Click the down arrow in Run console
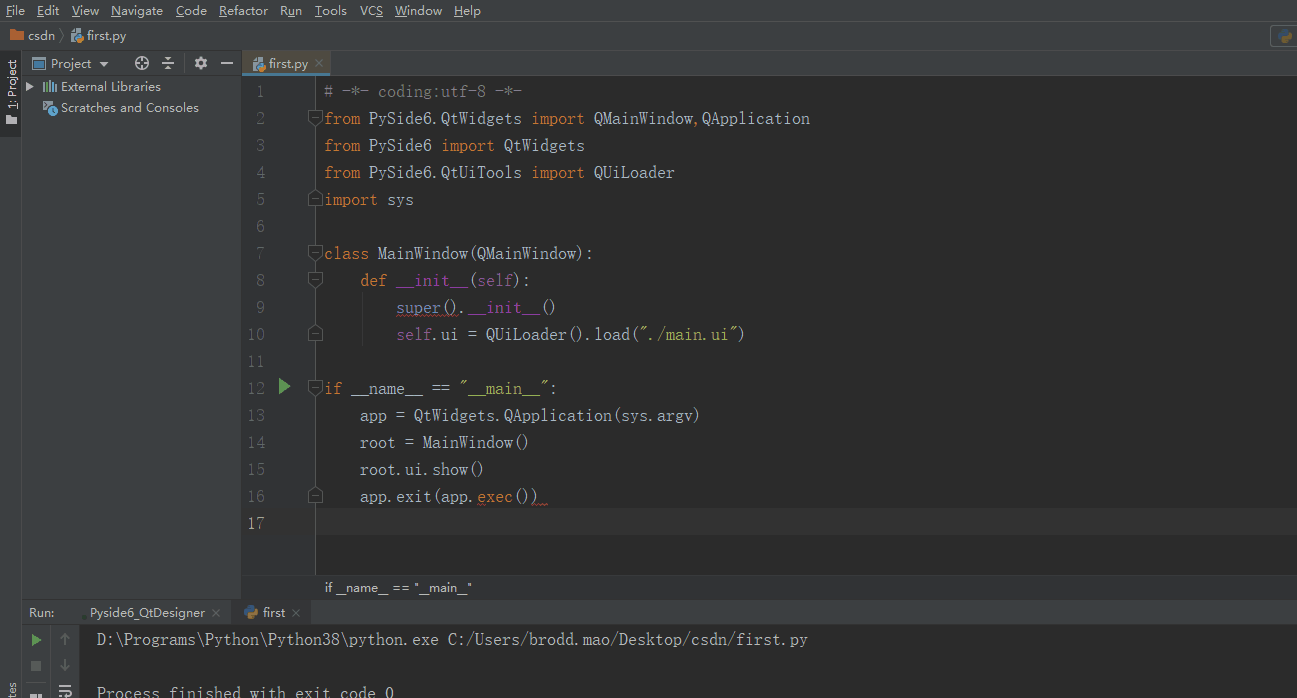 point(65,665)
